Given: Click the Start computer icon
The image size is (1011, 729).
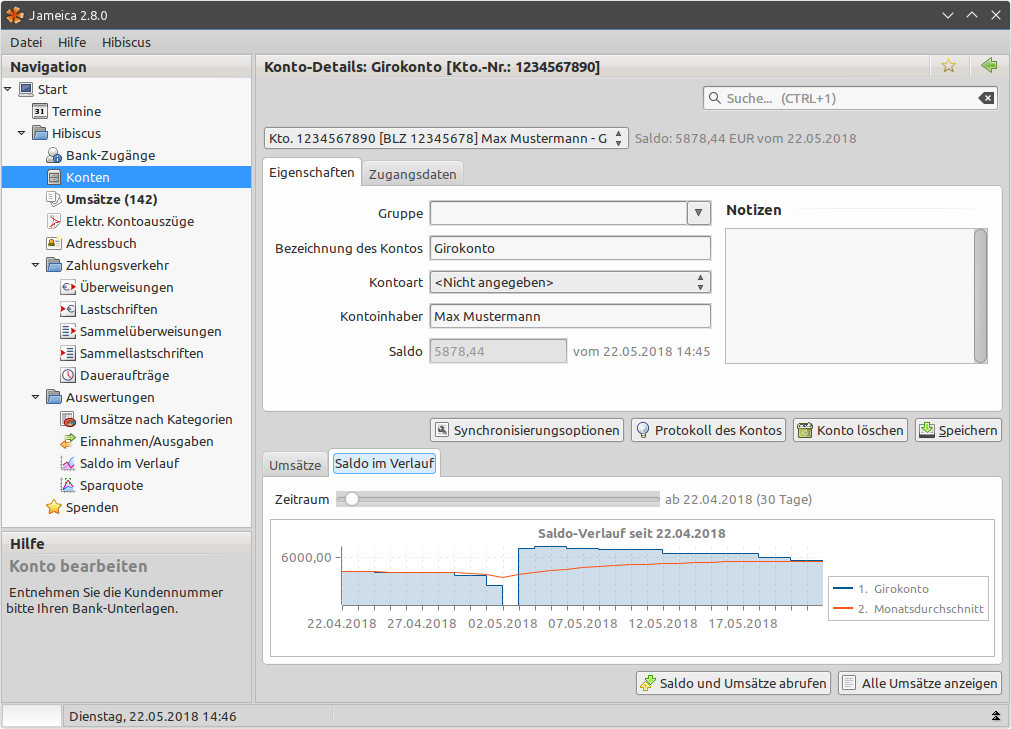Looking at the screenshot, I should point(26,89).
